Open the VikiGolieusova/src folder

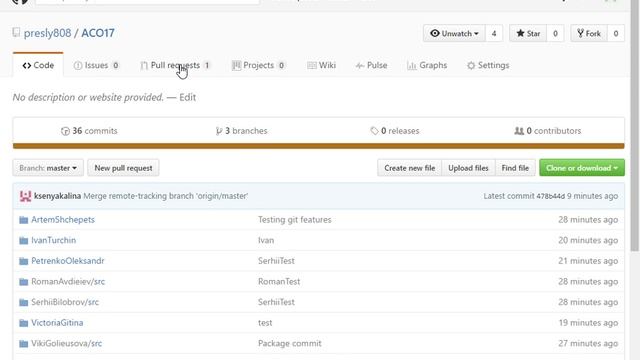click(x=67, y=343)
